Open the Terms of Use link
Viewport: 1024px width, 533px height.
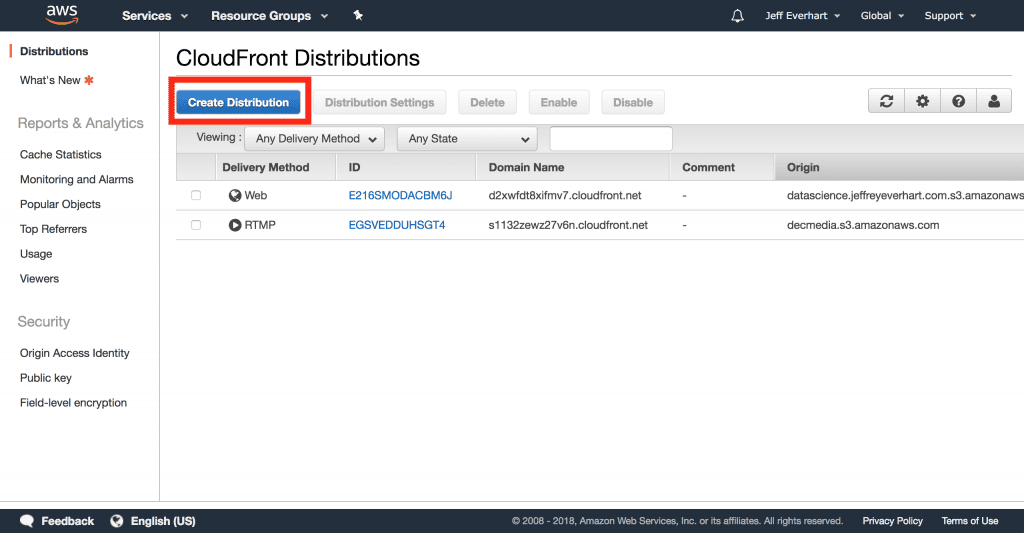click(970, 521)
